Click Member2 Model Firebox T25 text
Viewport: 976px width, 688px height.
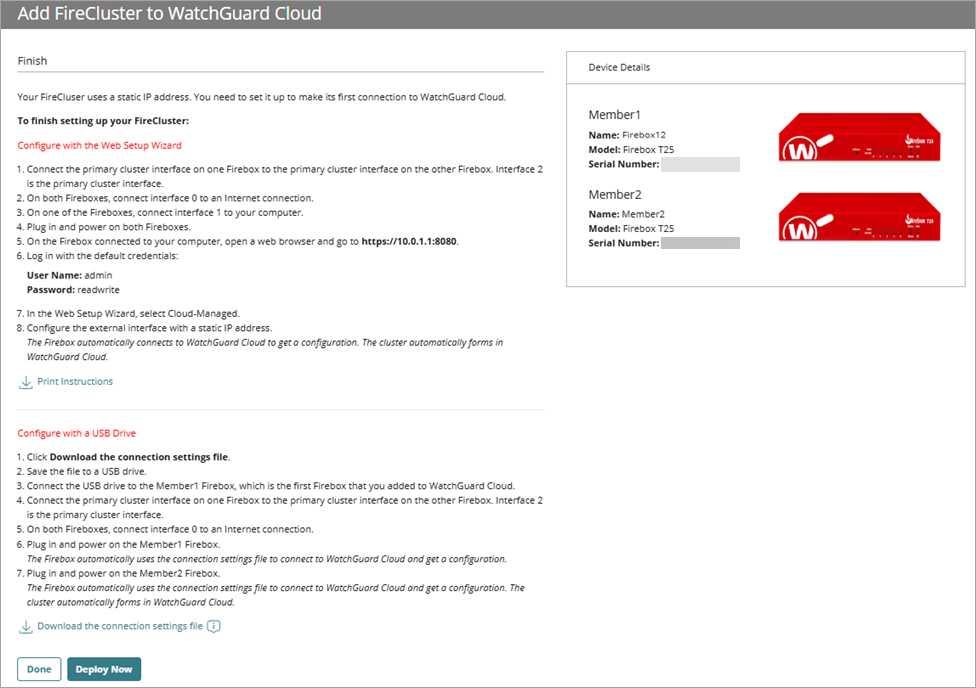pos(631,229)
